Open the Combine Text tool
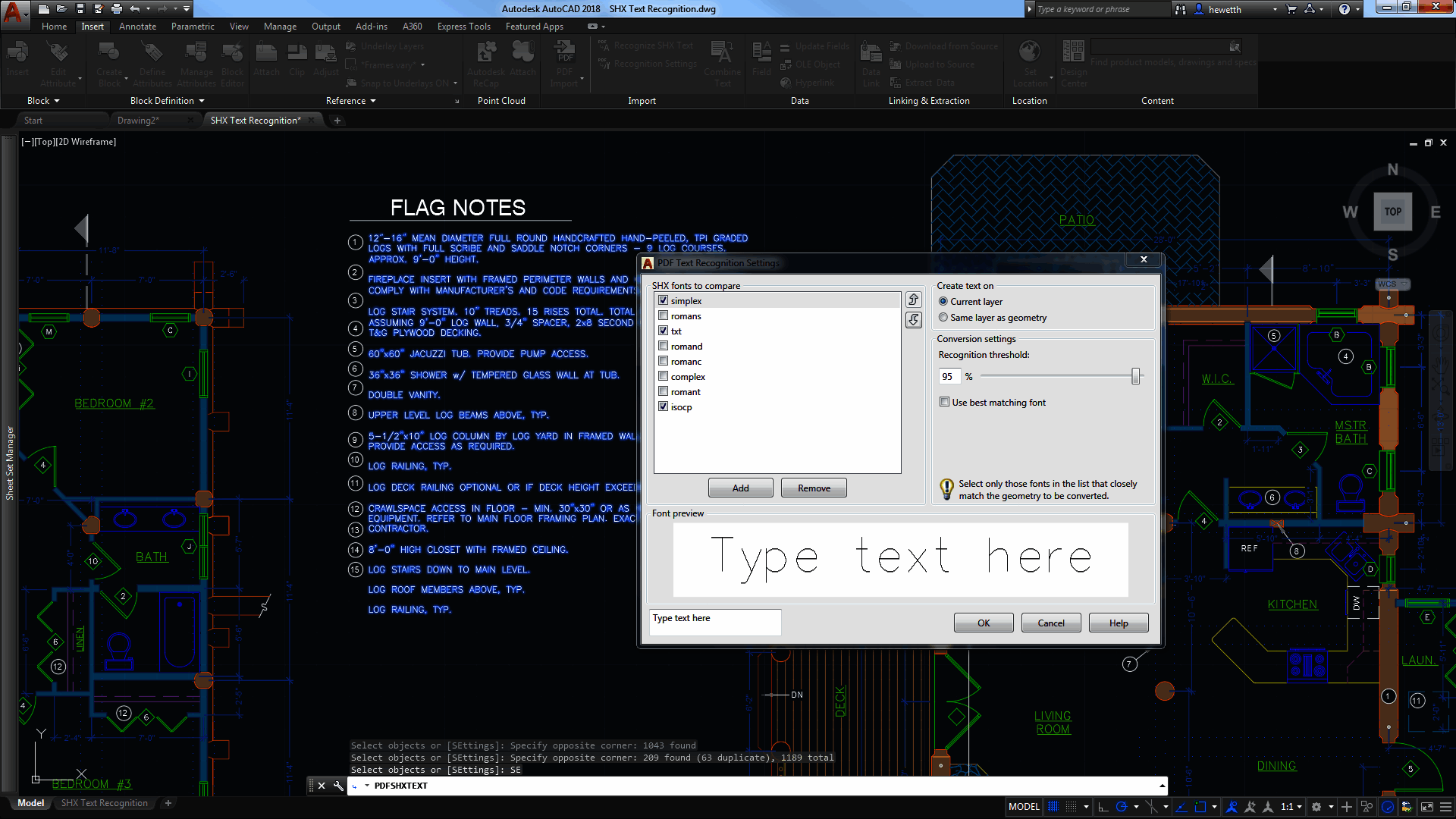1456x819 pixels. click(x=722, y=61)
